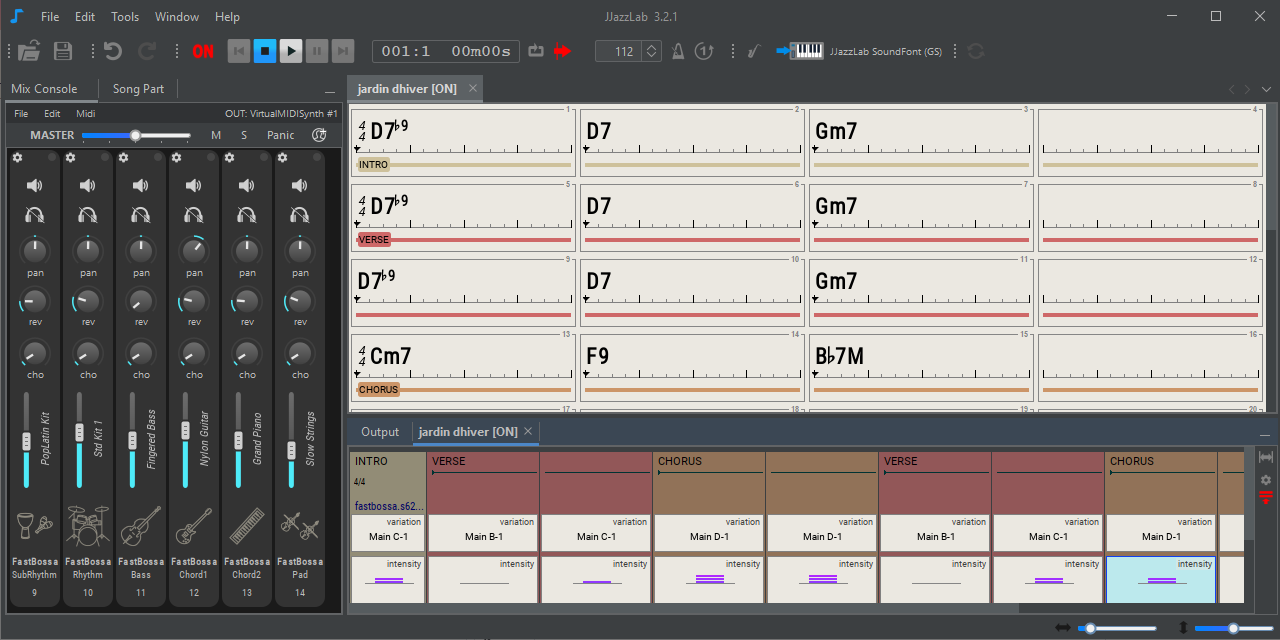1280x640 pixels.
Task: Click the Panic button
Action: (280, 135)
